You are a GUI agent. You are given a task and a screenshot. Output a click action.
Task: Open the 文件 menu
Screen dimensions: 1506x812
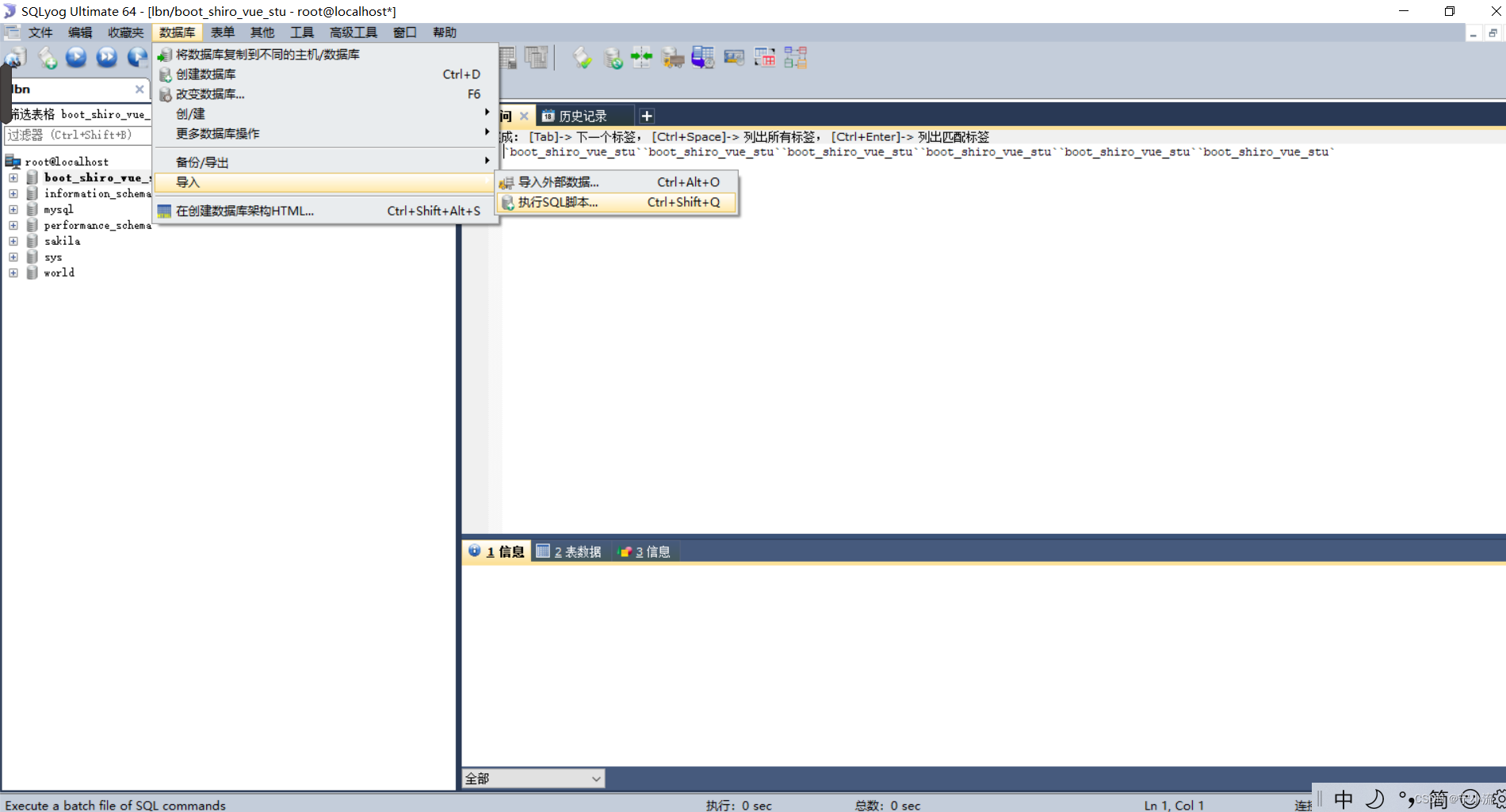[x=40, y=32]
